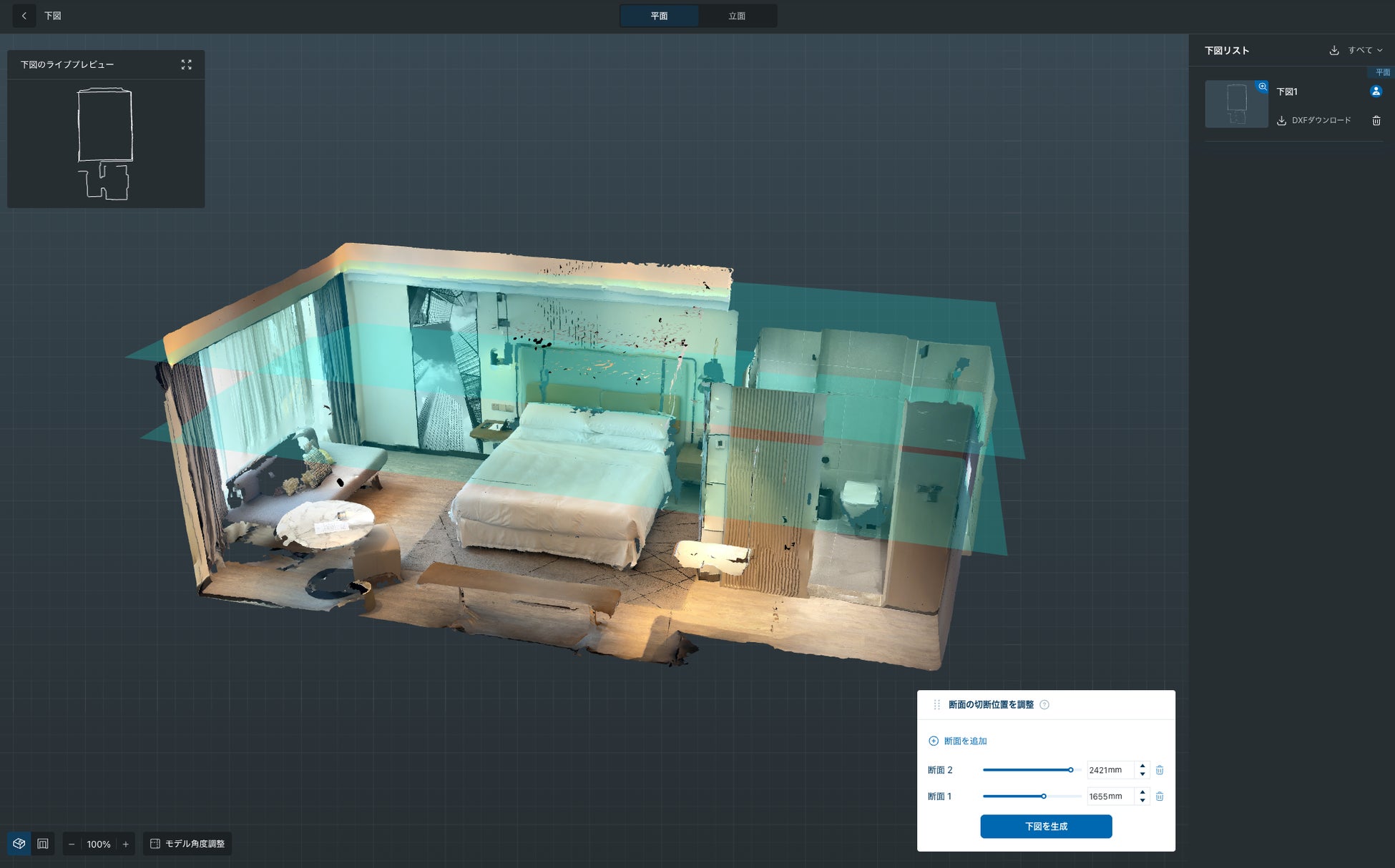Select the 立面 tab
The height and width of the screenshot is (868, 1395).
tap(737, 16)
